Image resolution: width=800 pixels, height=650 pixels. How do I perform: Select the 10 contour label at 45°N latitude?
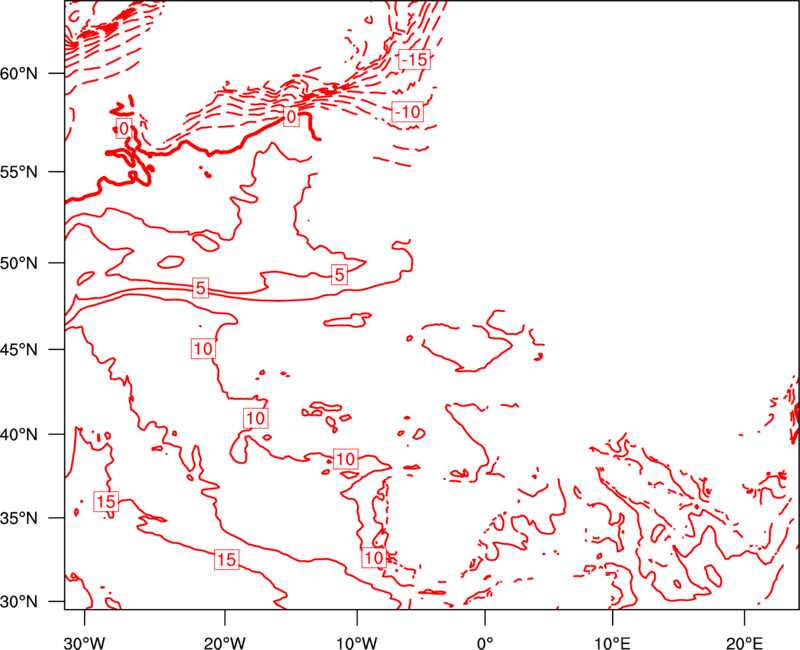pos(203,348)
